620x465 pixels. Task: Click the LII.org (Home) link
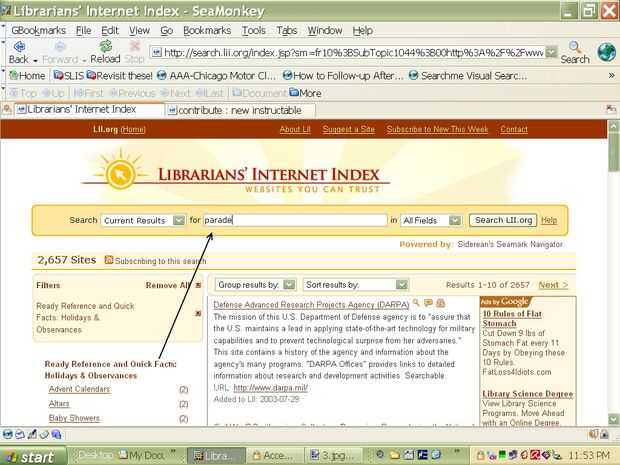(119, 129)
